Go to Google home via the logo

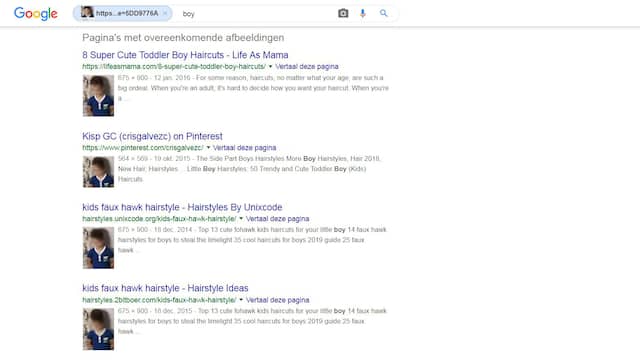pyautogui.click(x=36, y=13)
